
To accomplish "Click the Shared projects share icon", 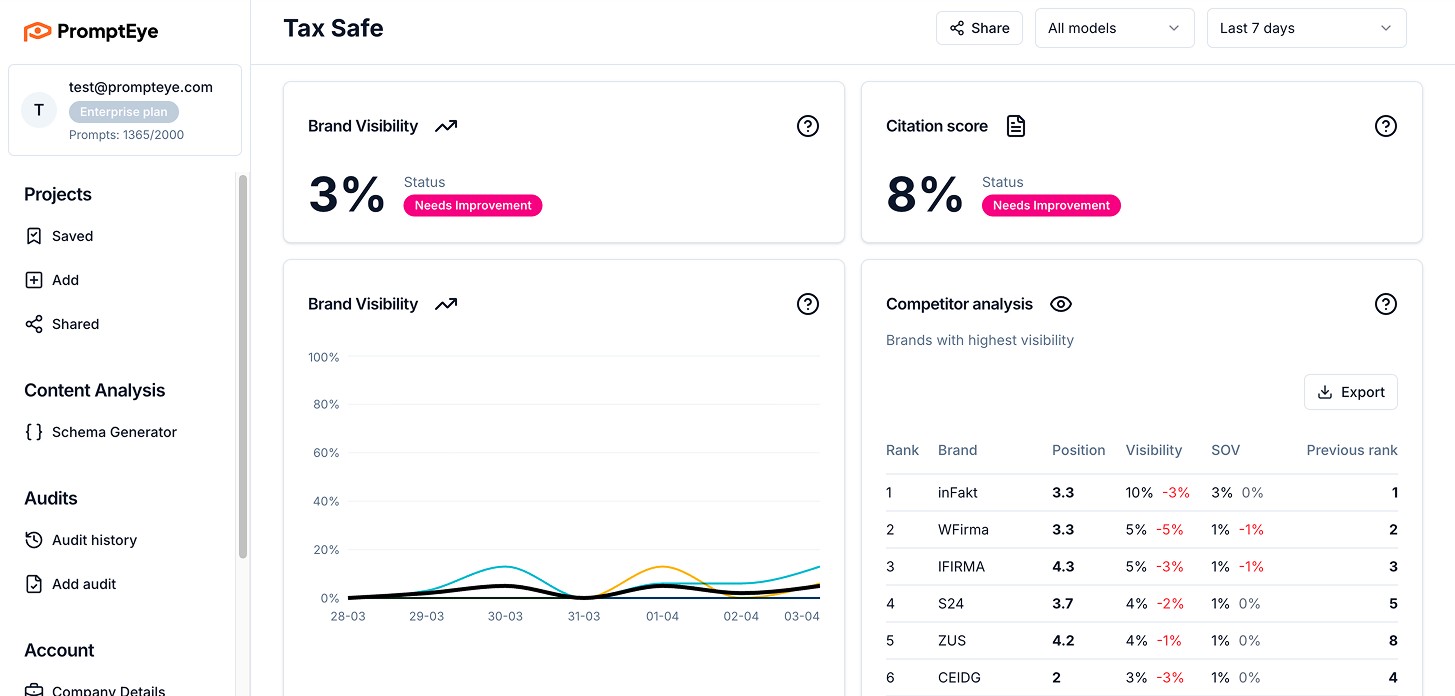I will [34, 324].
